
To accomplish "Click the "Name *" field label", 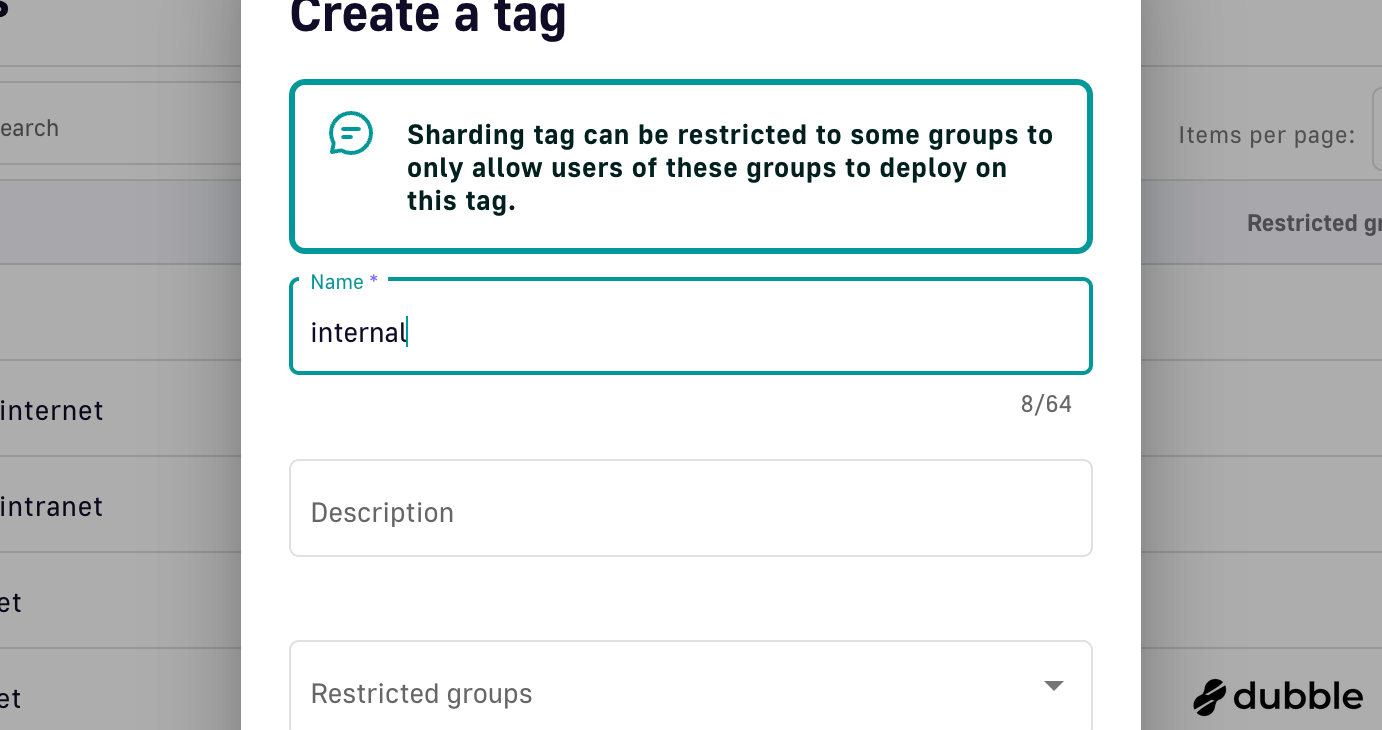I will coord(344,282).
